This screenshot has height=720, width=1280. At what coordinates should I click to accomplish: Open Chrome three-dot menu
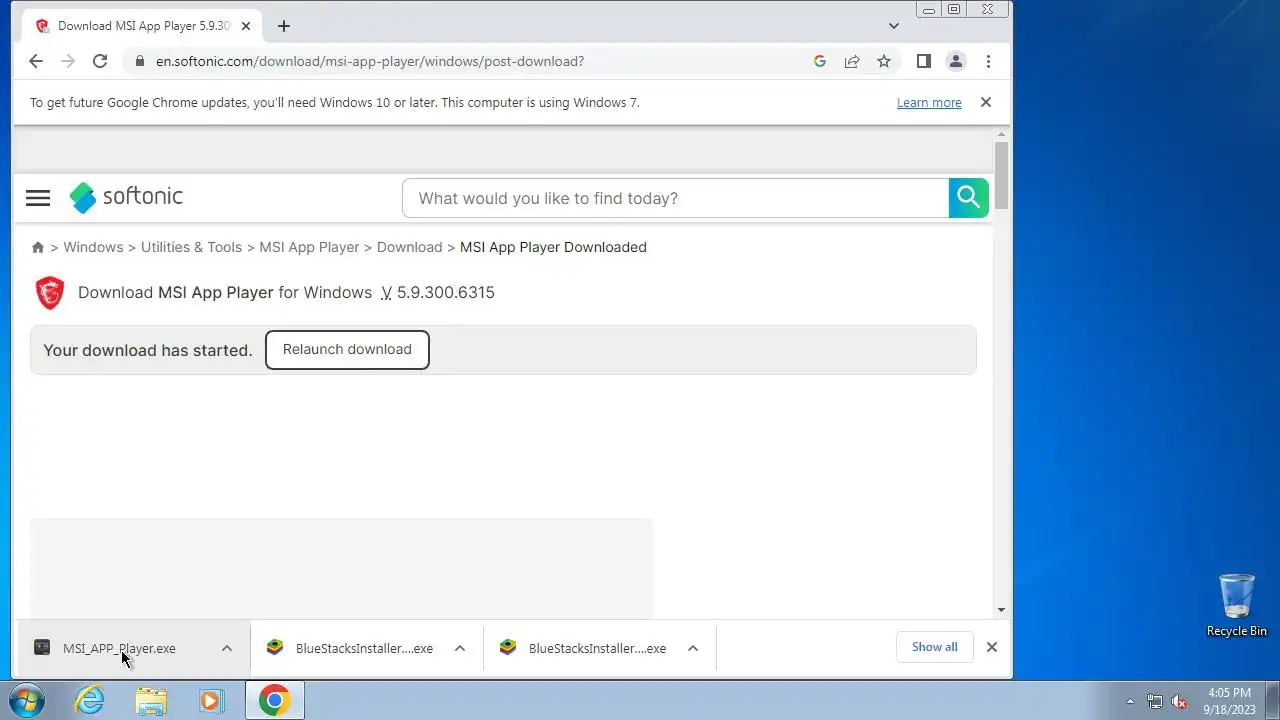click(988, 61)
